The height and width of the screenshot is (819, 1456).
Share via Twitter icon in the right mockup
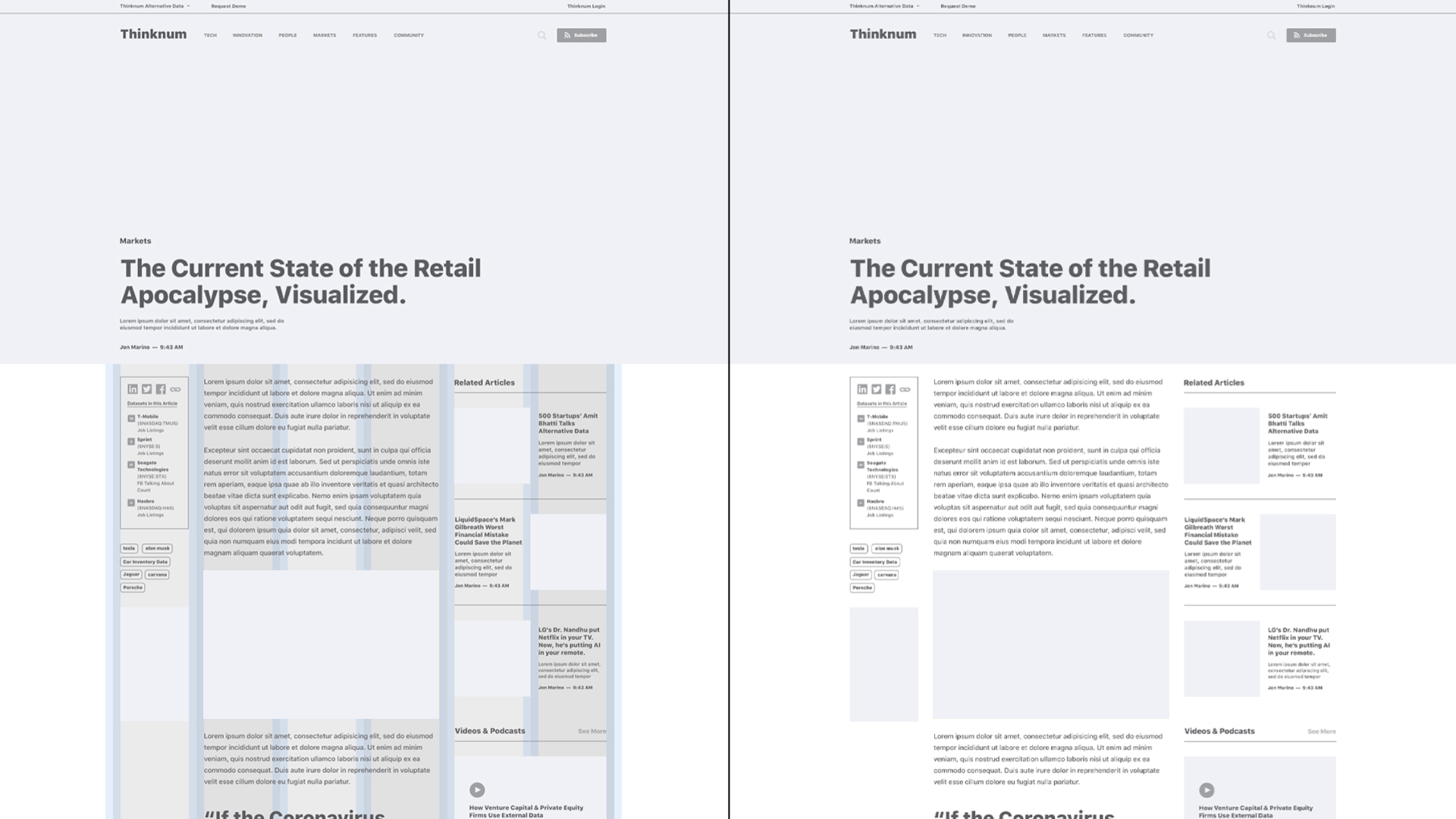[x=876, y=389]
